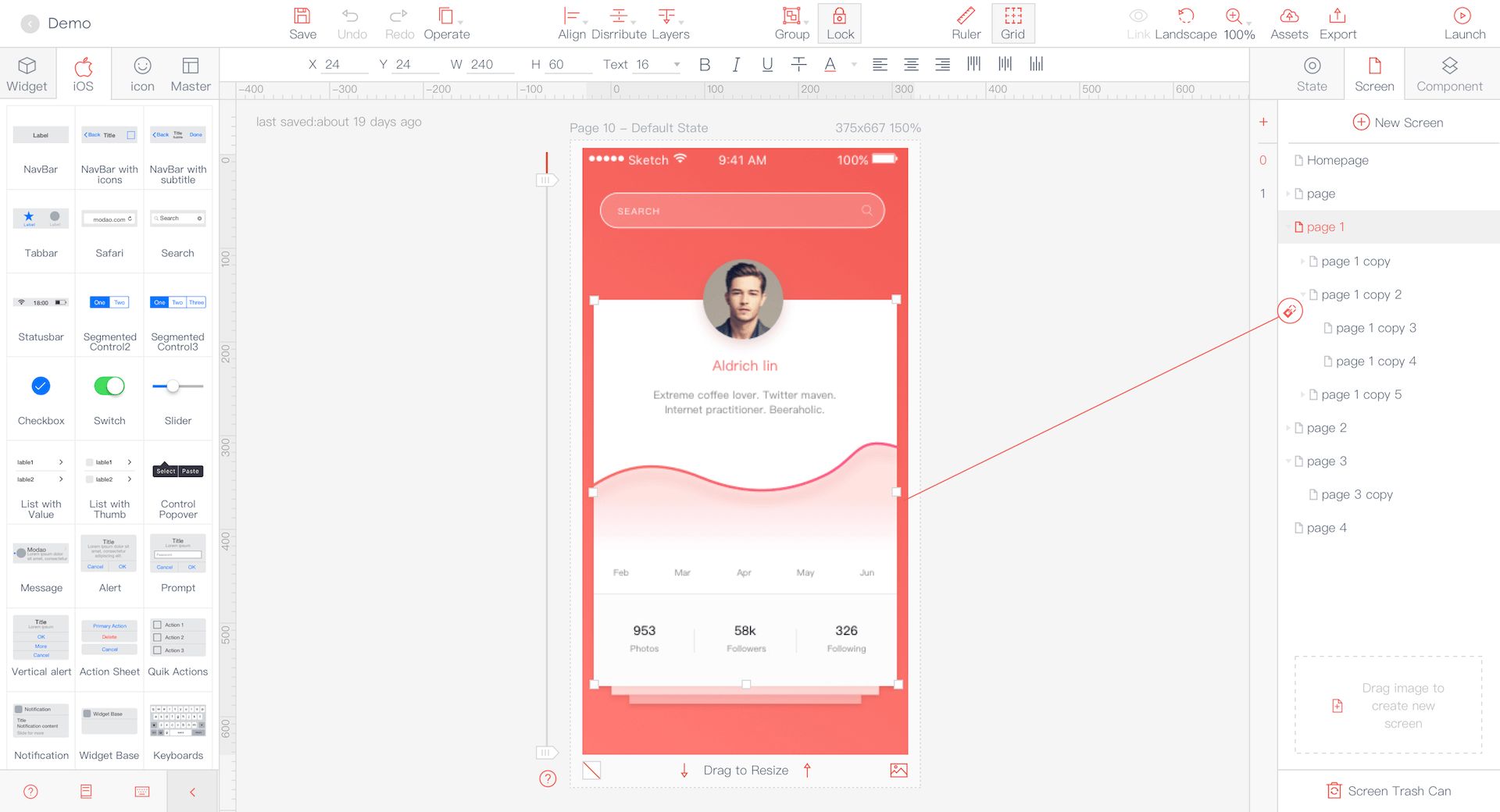1500x812 pixels.
Task: Toggle italic text formatting
Action: pyautogui.click(x=735, y=64)
